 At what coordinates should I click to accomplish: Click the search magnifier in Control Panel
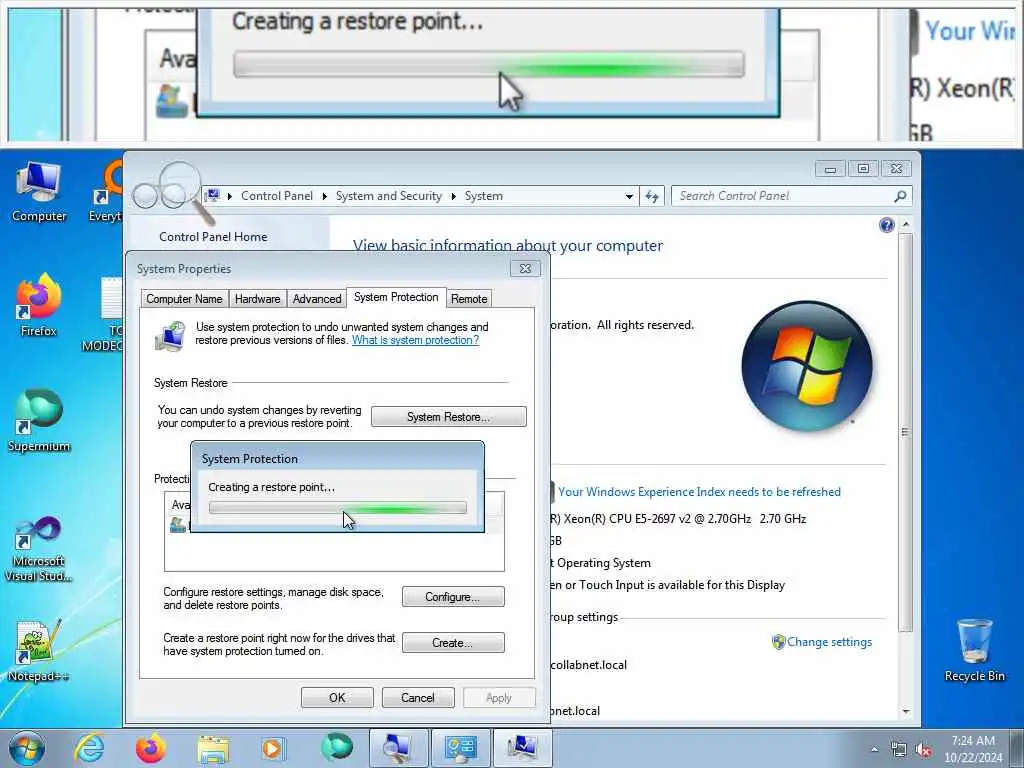[900, 196]
